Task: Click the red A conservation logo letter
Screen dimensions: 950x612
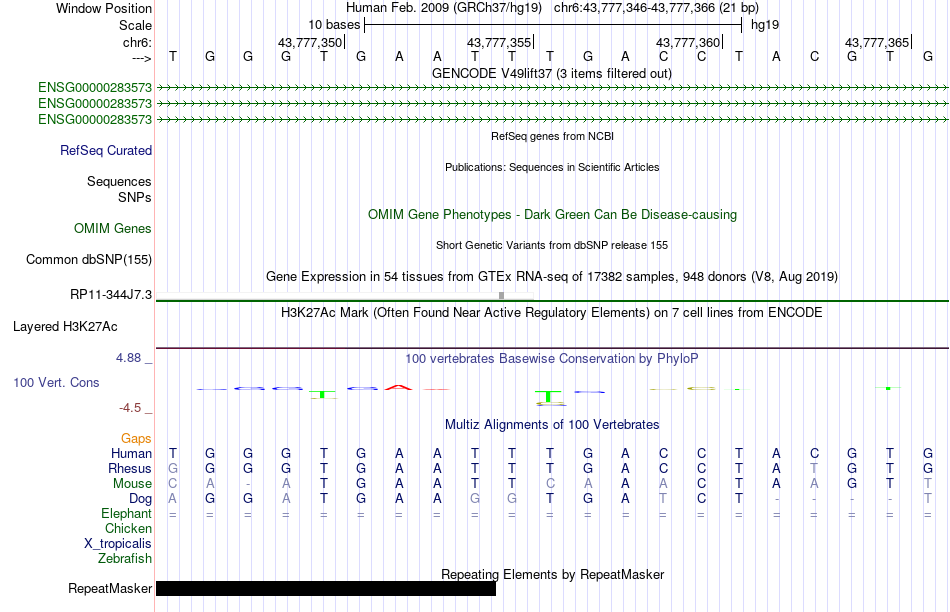Action: (399, 387)
